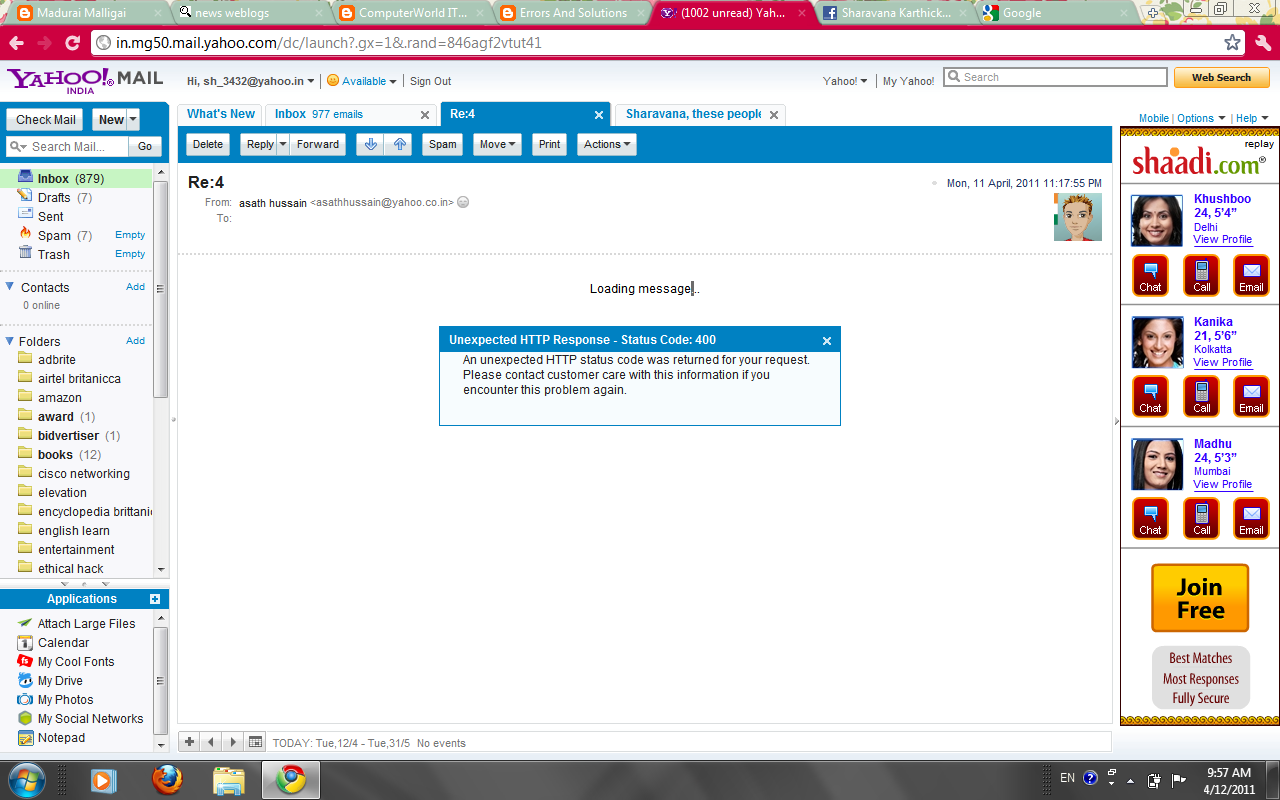Click the Email icon for Madhu

pos(1251,518)
